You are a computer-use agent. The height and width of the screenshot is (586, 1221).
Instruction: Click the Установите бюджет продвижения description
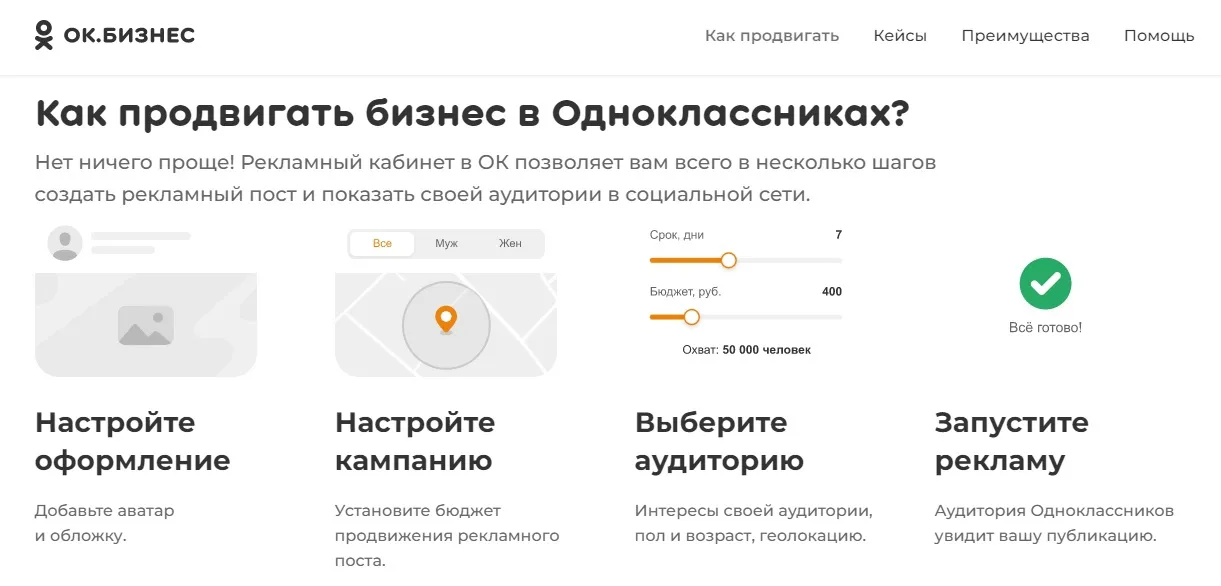pos(447,536)
